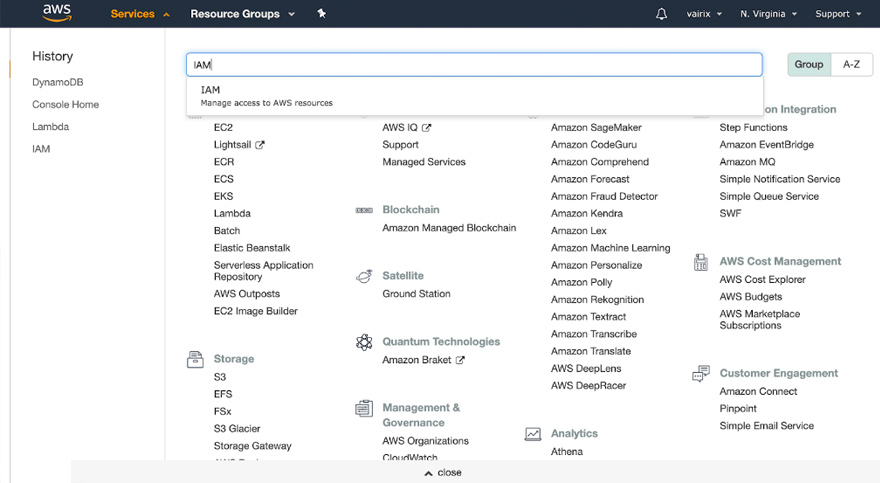This screenshot has height=483, width=880.
Task: Open the EC2 service
Action: point(223,128)
